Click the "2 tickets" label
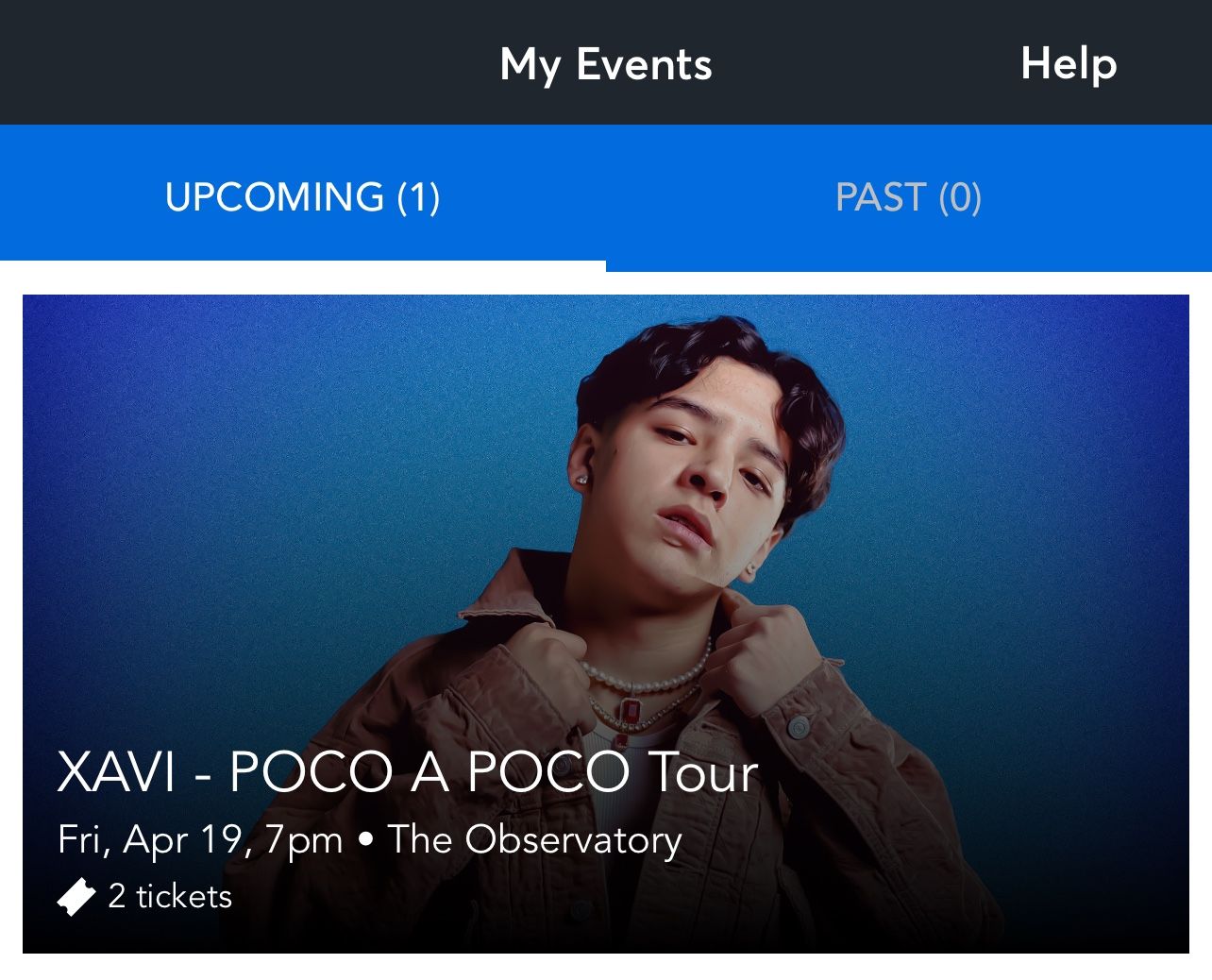The image size is (1212, 980). [170, 896]
